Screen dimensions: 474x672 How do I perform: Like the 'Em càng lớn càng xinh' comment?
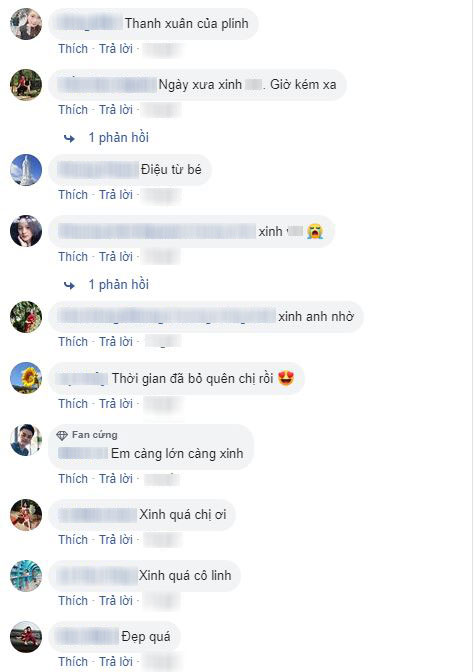pos(73,479)
